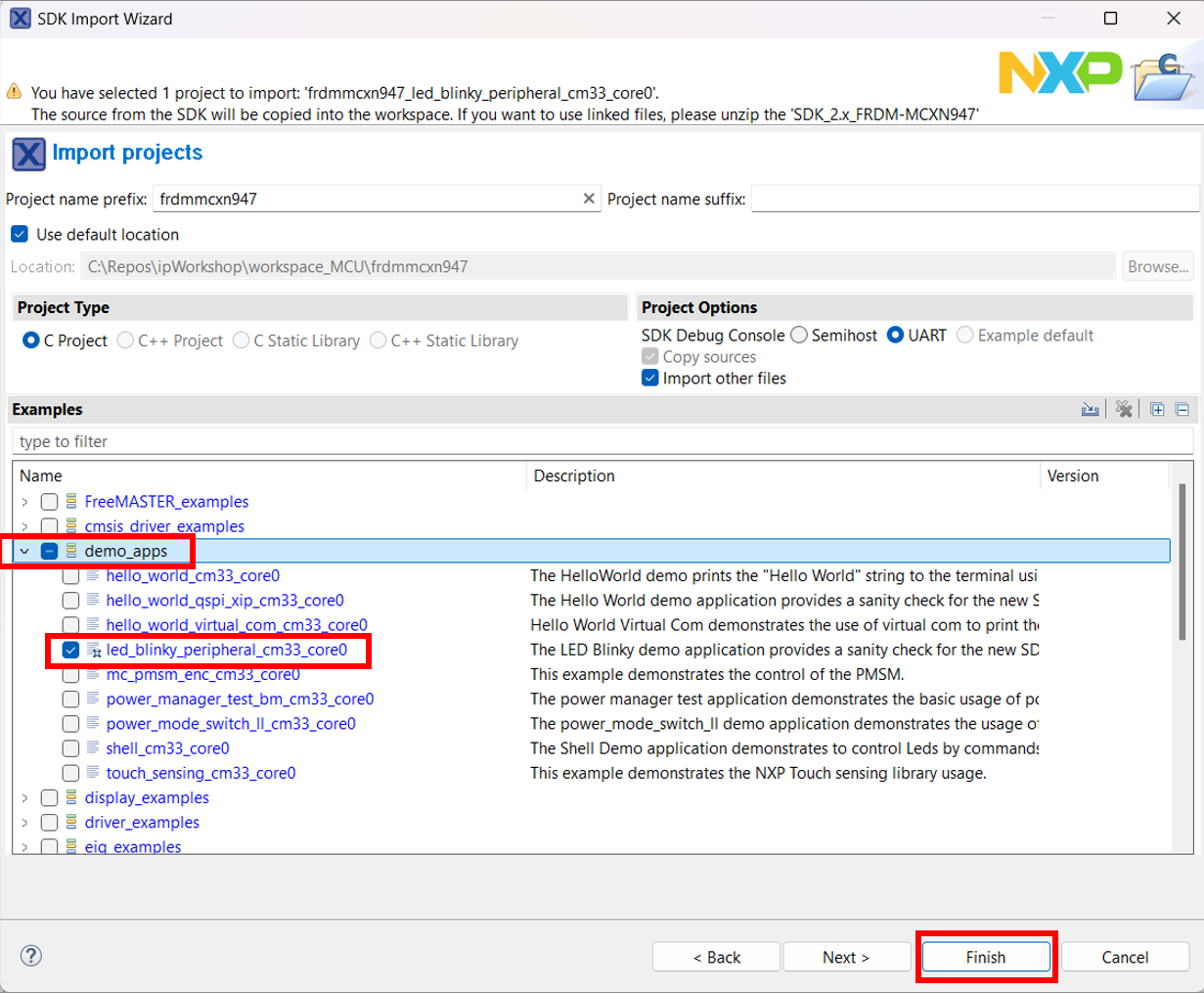Toggle the Import other files checkbox
The image size is (1204, 993).
click(x=649, y=379)
